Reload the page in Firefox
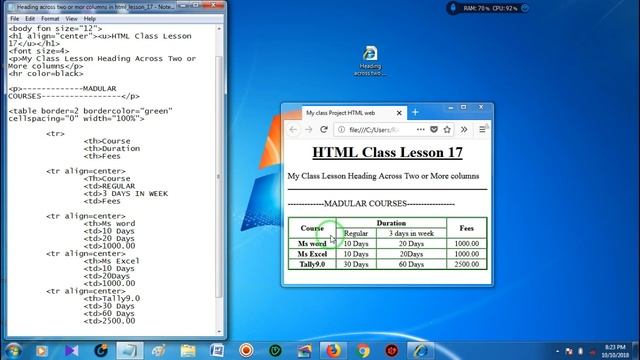 click(324, 129)
